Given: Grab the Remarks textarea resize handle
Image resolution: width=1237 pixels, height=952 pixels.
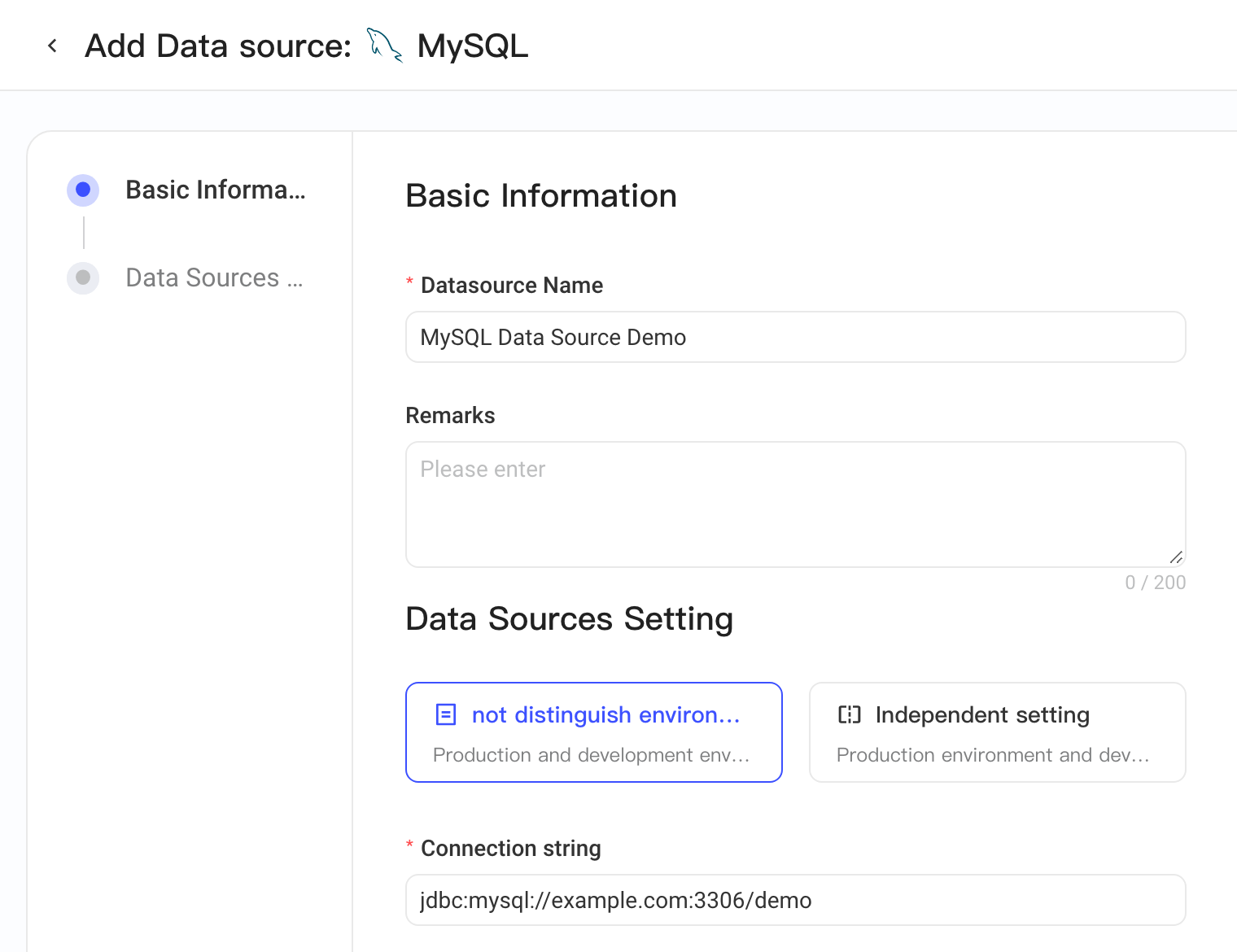Looking at the screenshot, I should click(x=1176, y=557).
